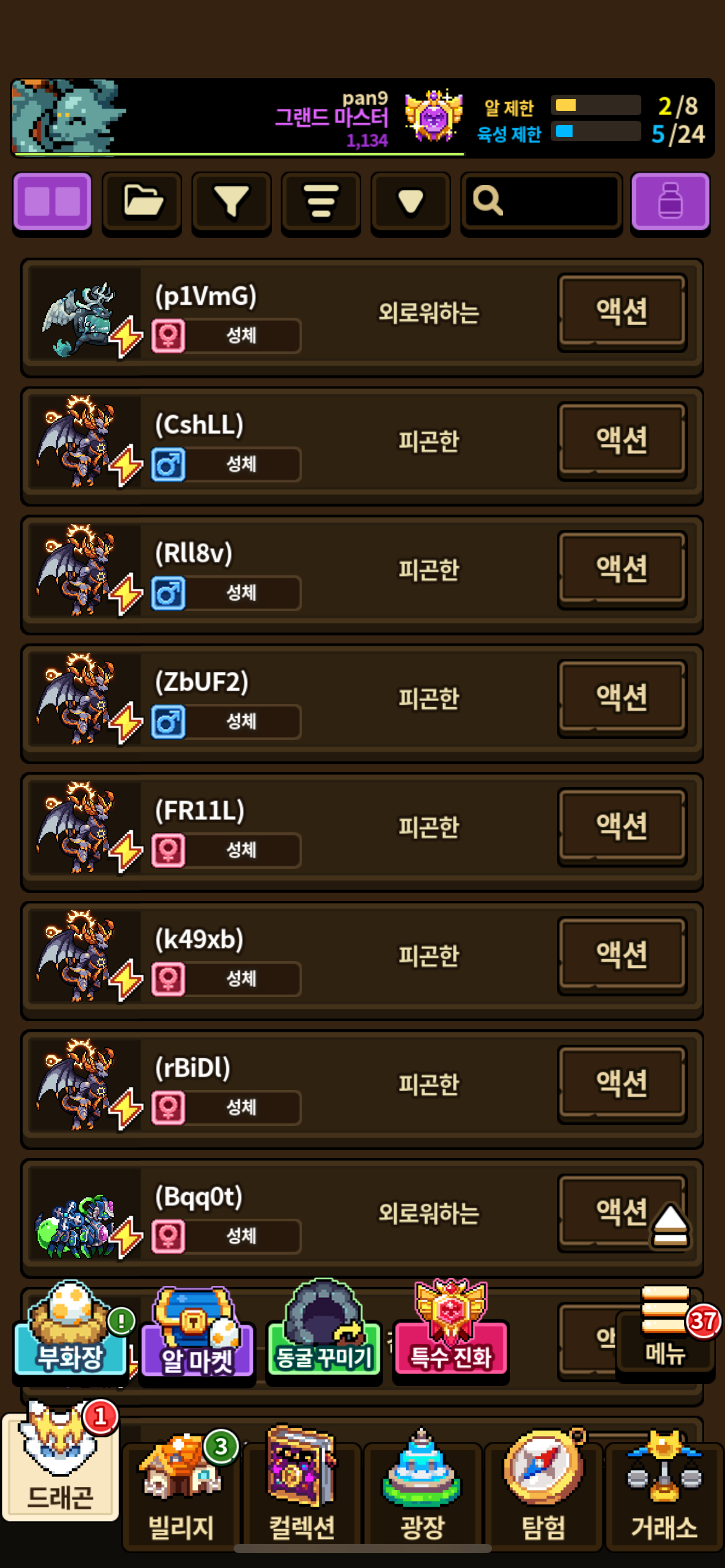725x1568 pixels.
Task: Click 액션 button for dragon p1VmG
Action: pos(622,312)
